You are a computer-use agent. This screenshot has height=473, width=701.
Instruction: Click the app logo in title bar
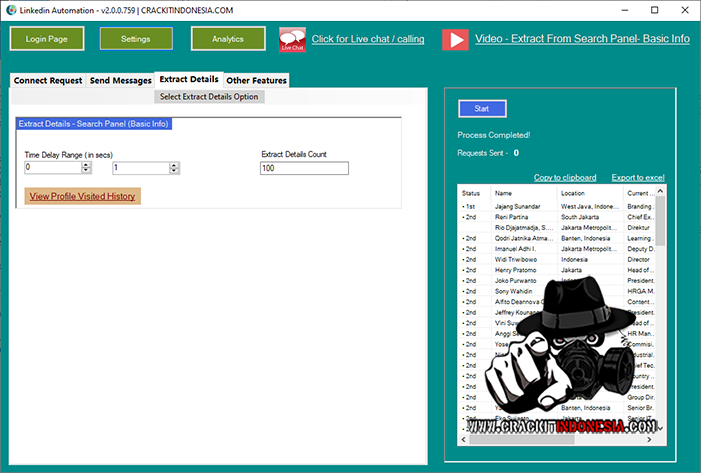[11, 9]
